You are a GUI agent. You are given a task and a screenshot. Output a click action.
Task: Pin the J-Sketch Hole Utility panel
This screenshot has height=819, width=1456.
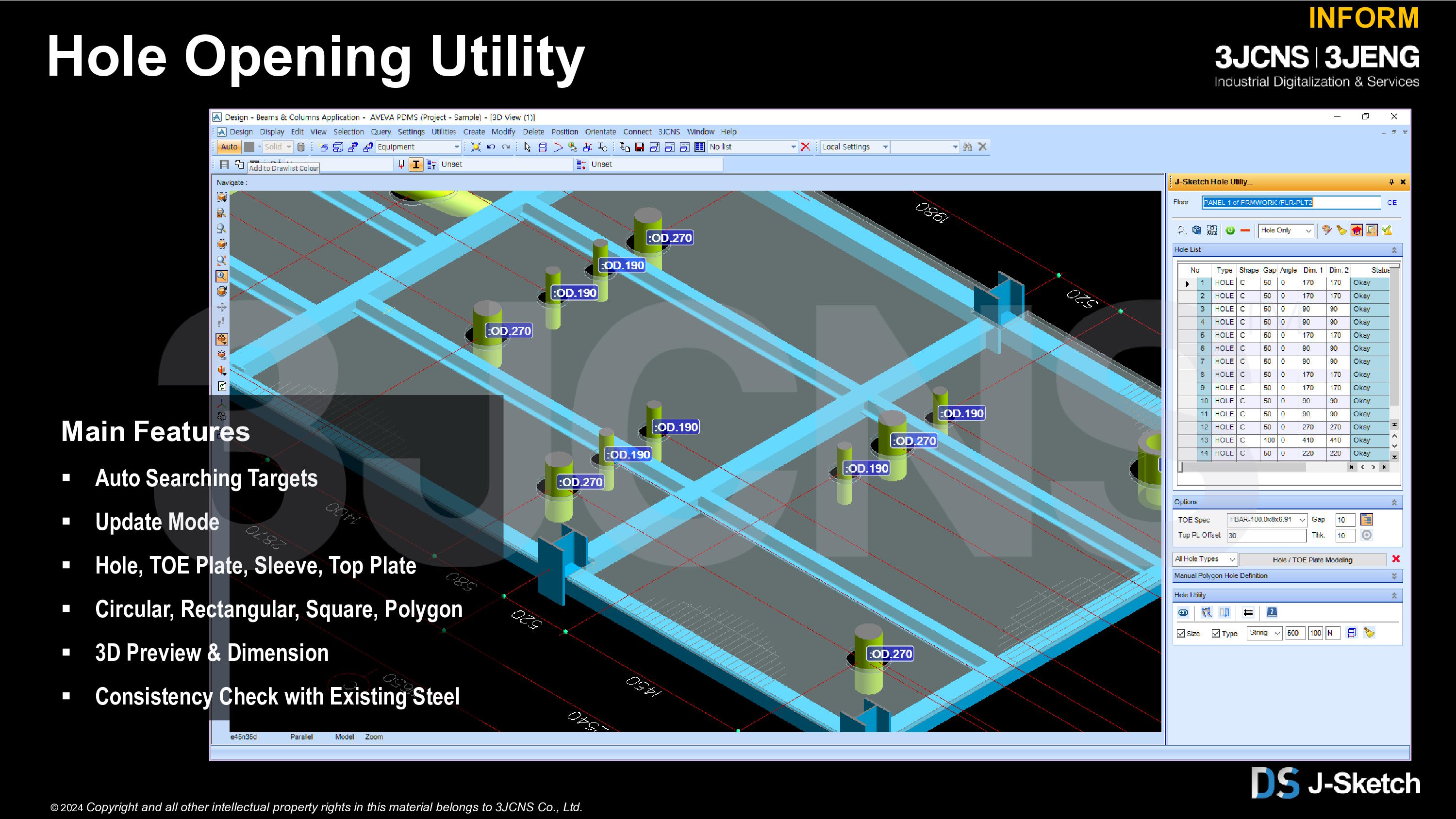(x=1391, y=182)
